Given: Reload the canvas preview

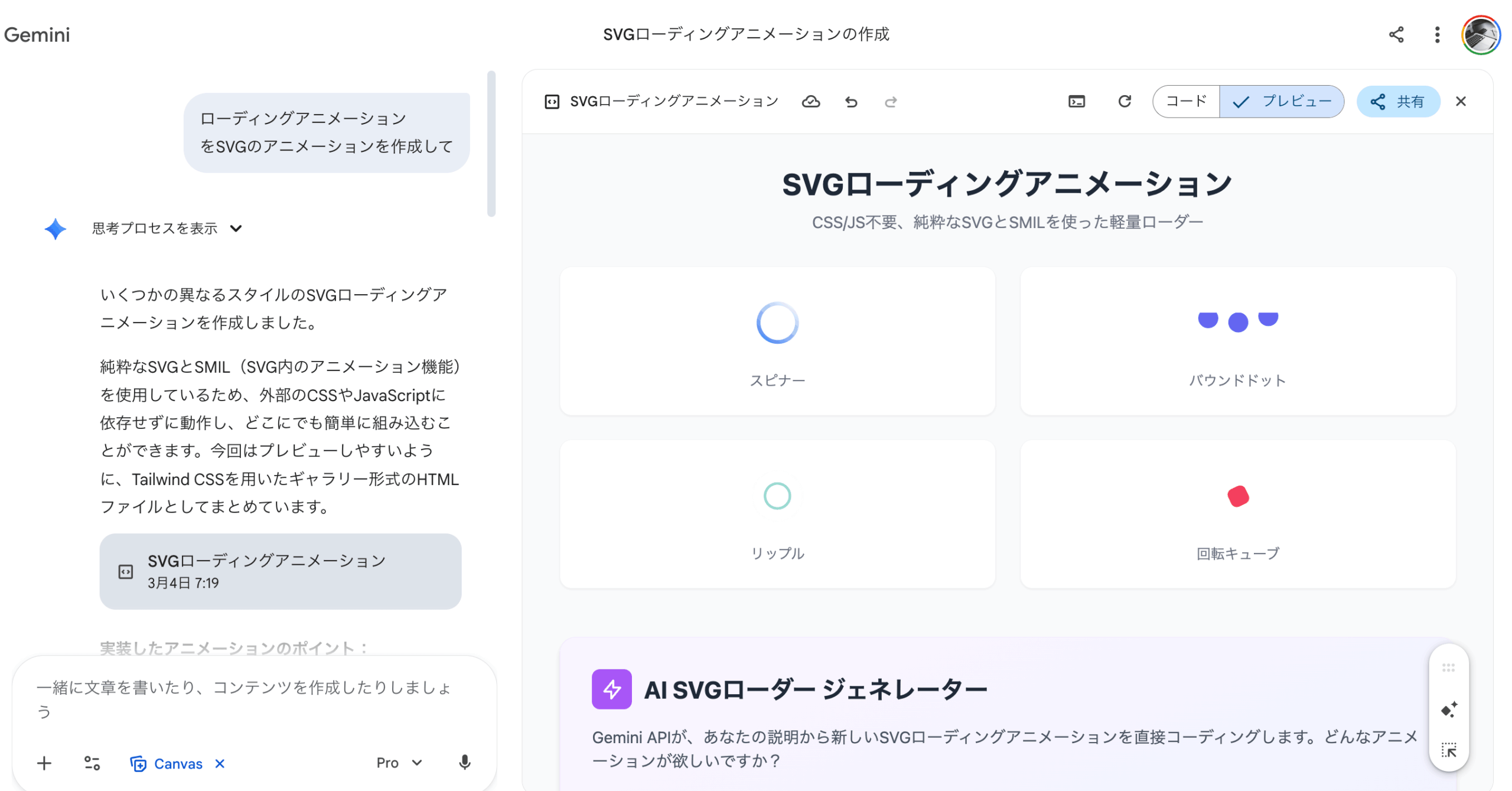Looking at the screenshot, I should pyautogui.click(x=1124, y=102).
